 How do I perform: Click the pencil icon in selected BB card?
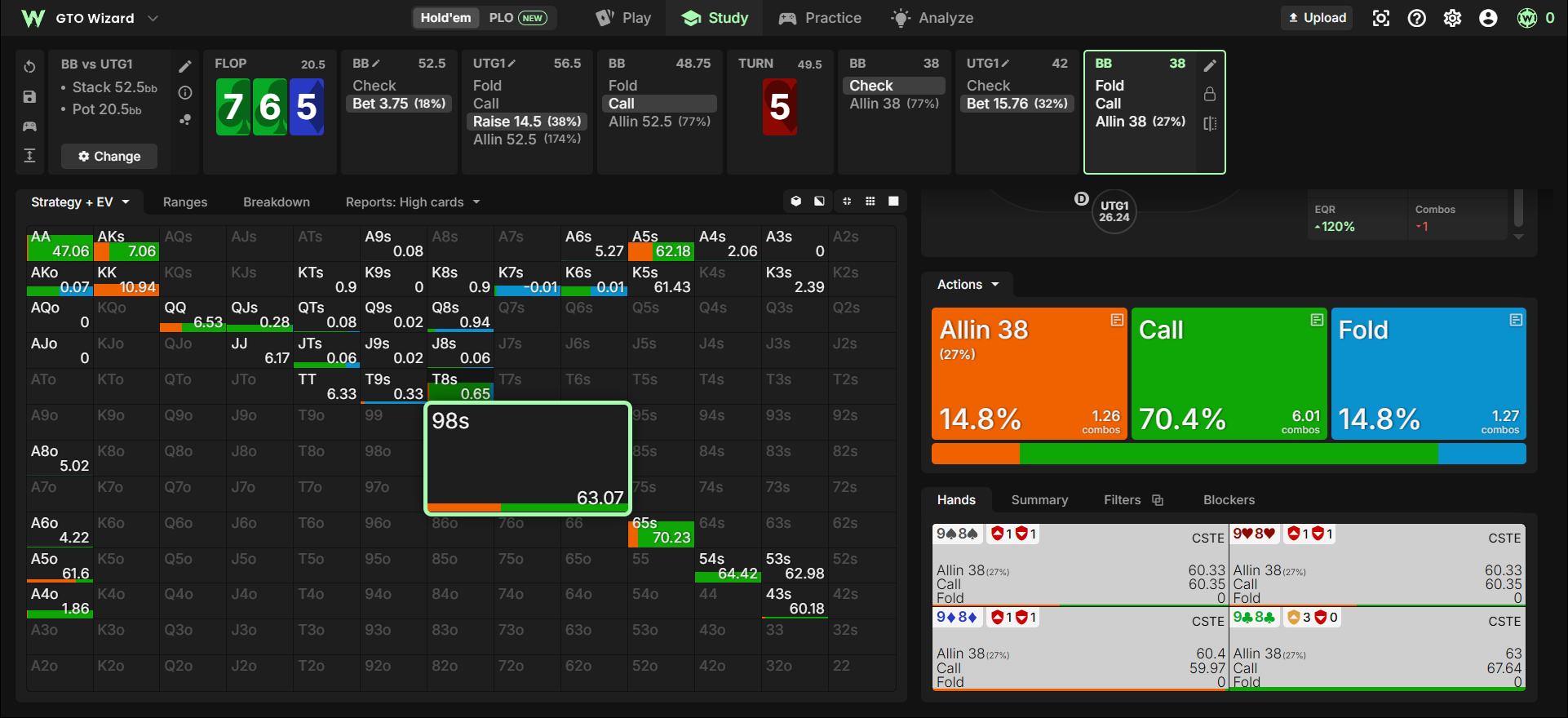tap(1210, 65)
